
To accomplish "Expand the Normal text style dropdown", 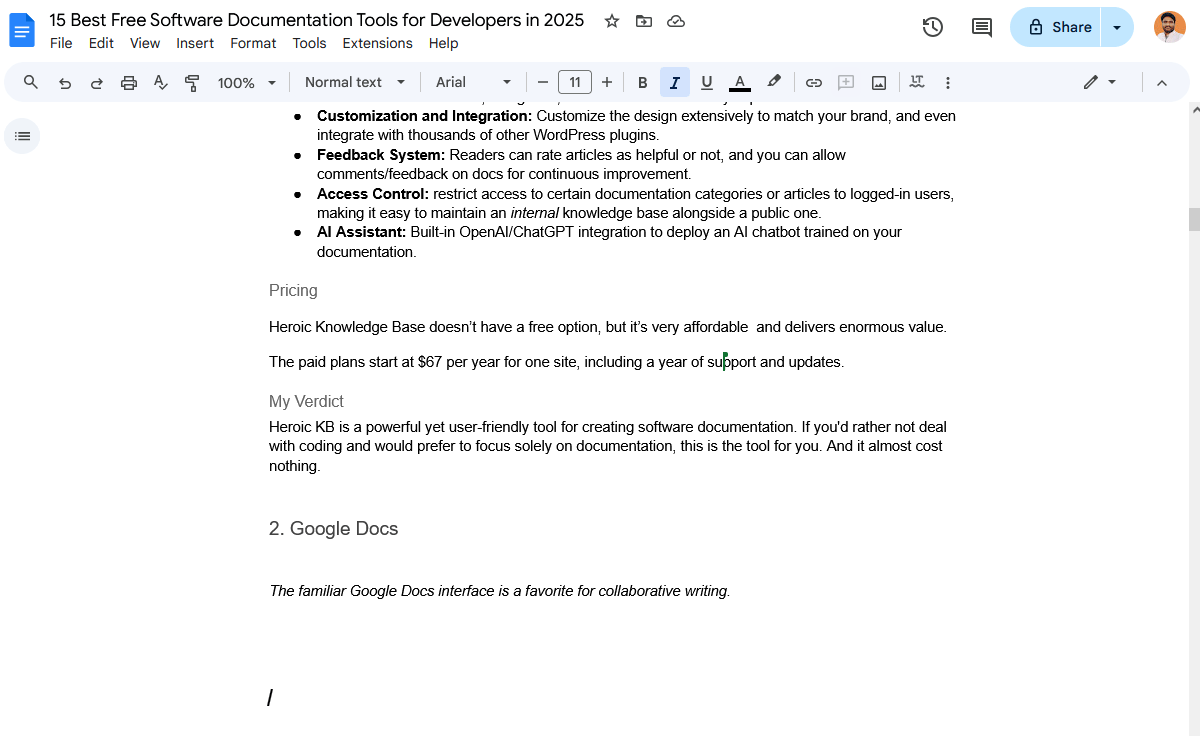I will [x=355, y=83].
